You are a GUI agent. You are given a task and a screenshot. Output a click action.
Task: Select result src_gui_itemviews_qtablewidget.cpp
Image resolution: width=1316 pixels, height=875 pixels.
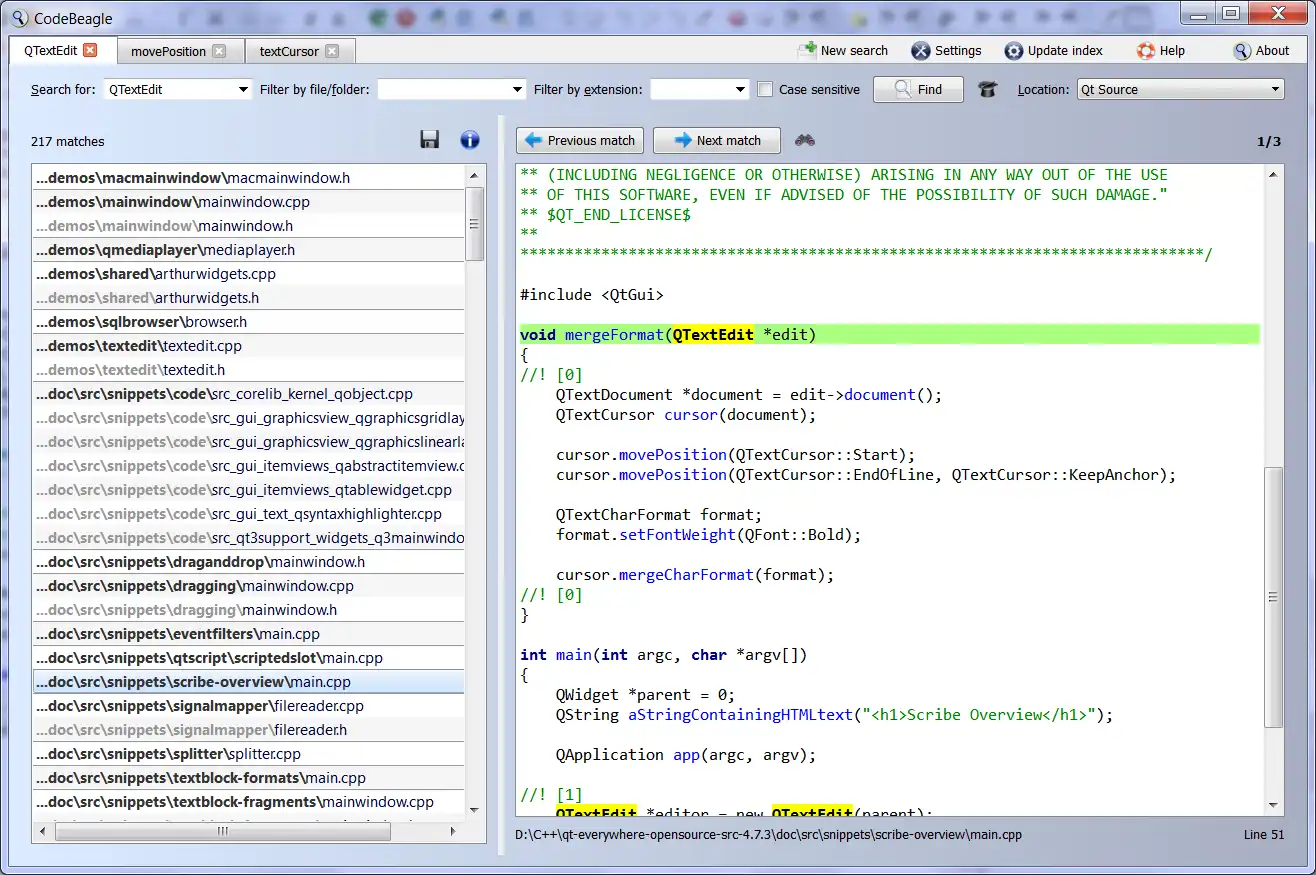point(249,490)
